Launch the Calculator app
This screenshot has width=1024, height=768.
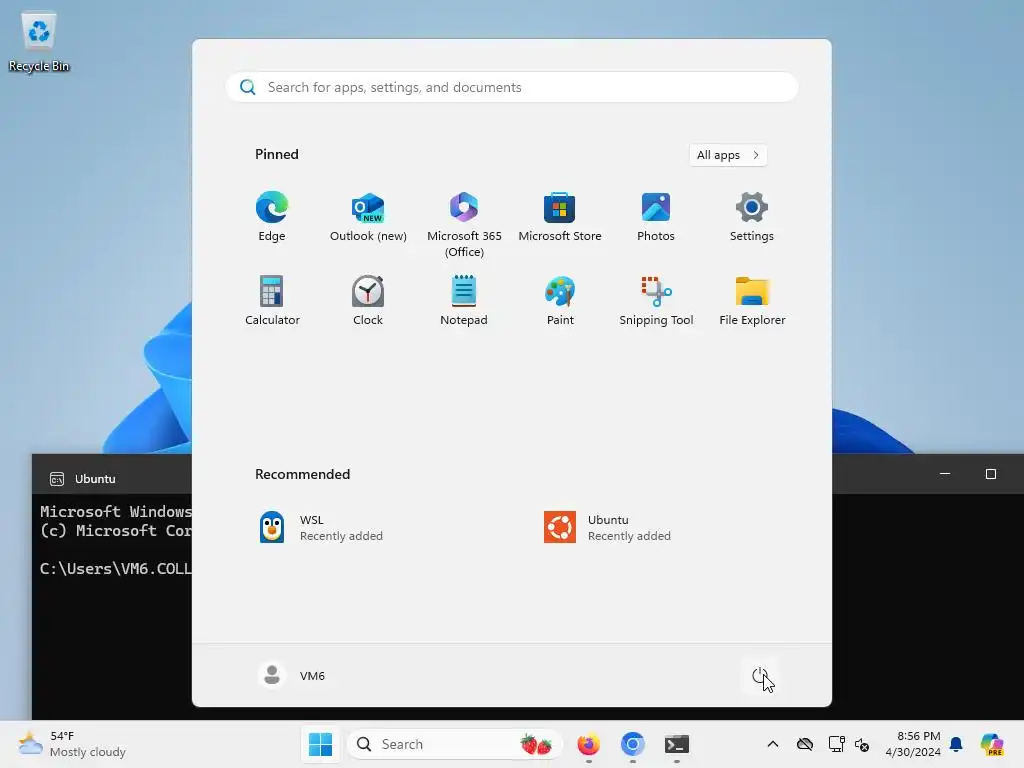(x=272, y=300)
